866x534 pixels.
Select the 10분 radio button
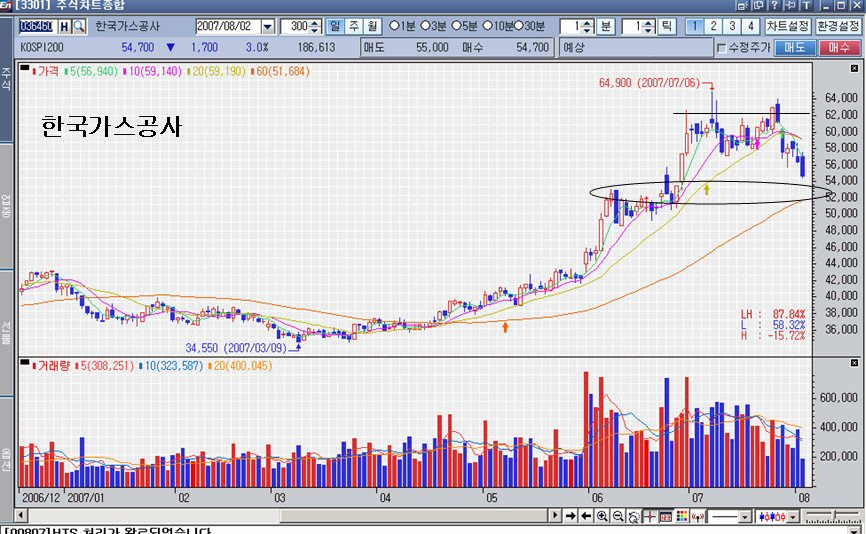point(488,26)
